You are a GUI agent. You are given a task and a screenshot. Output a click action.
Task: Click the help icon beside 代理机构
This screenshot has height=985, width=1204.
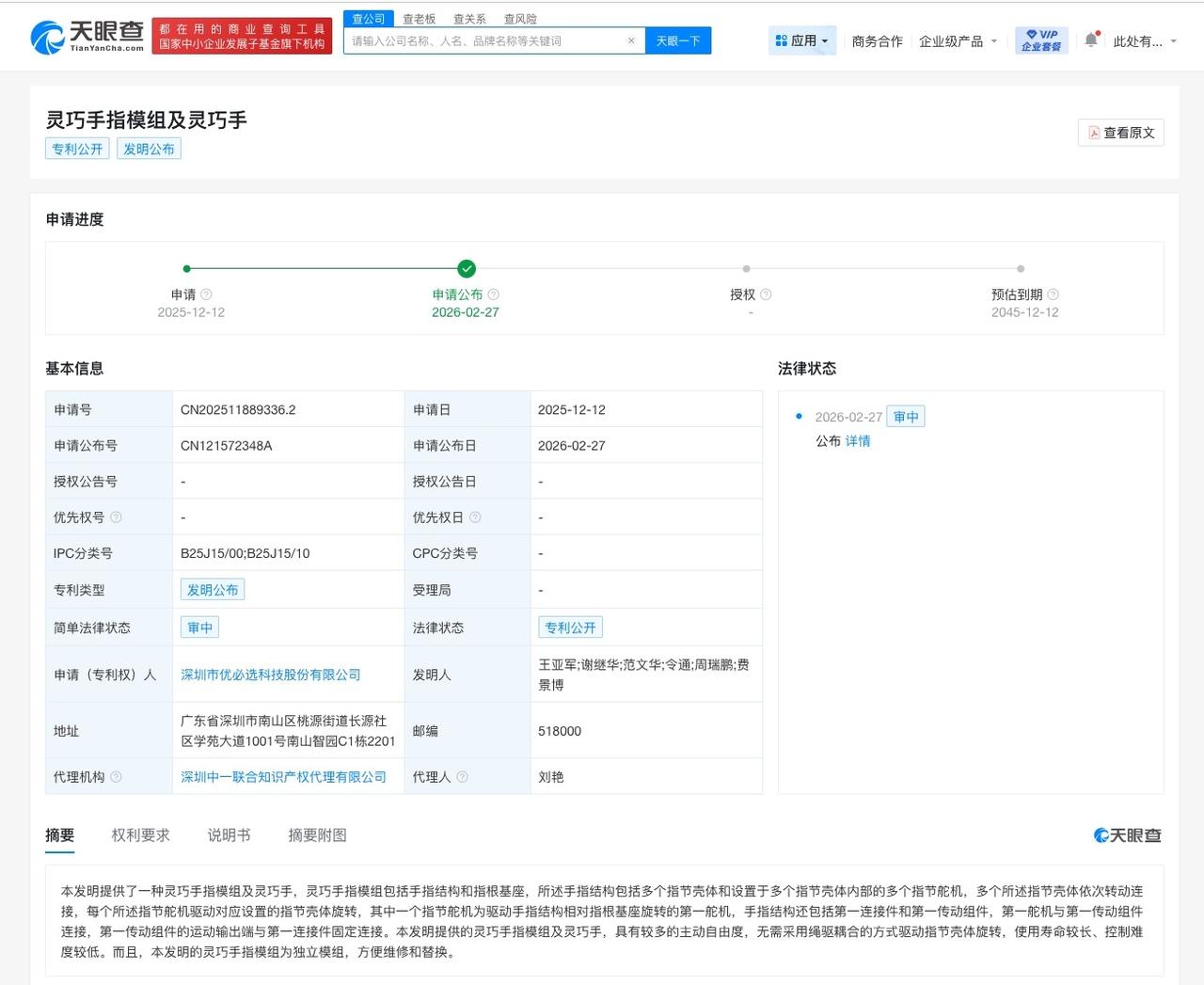coord(116,776)
